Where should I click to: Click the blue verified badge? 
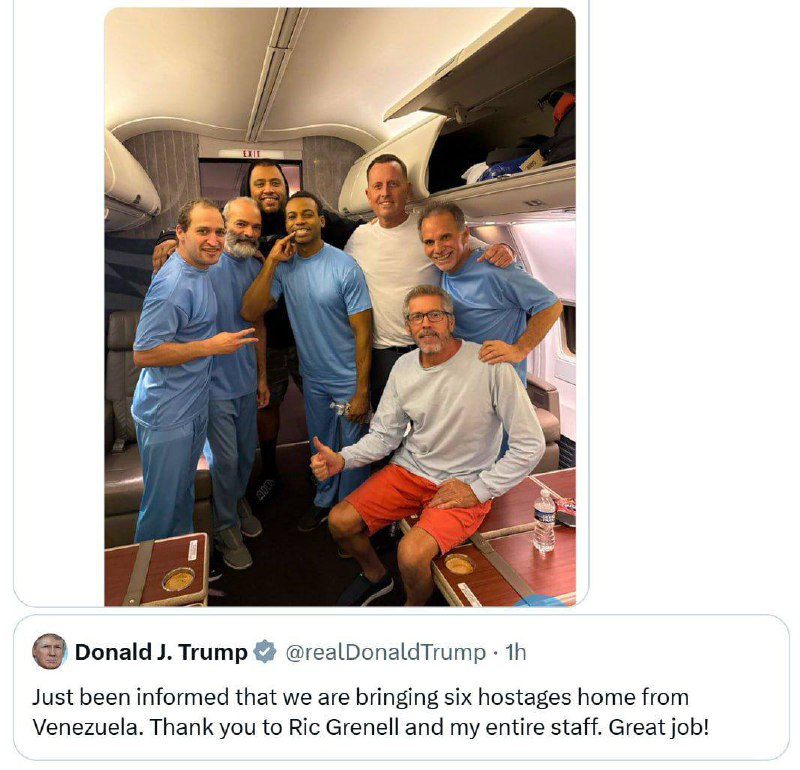coord(266,652)
